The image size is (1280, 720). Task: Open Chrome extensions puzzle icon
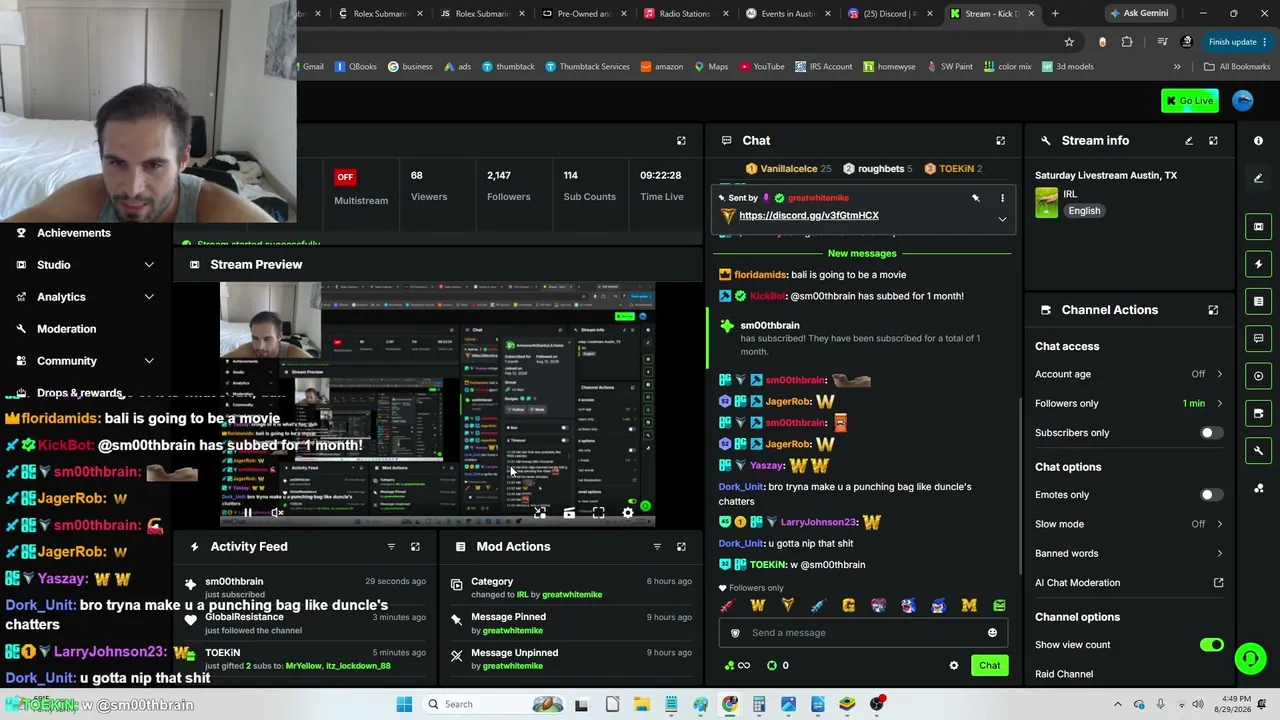tap(1127, 42)
